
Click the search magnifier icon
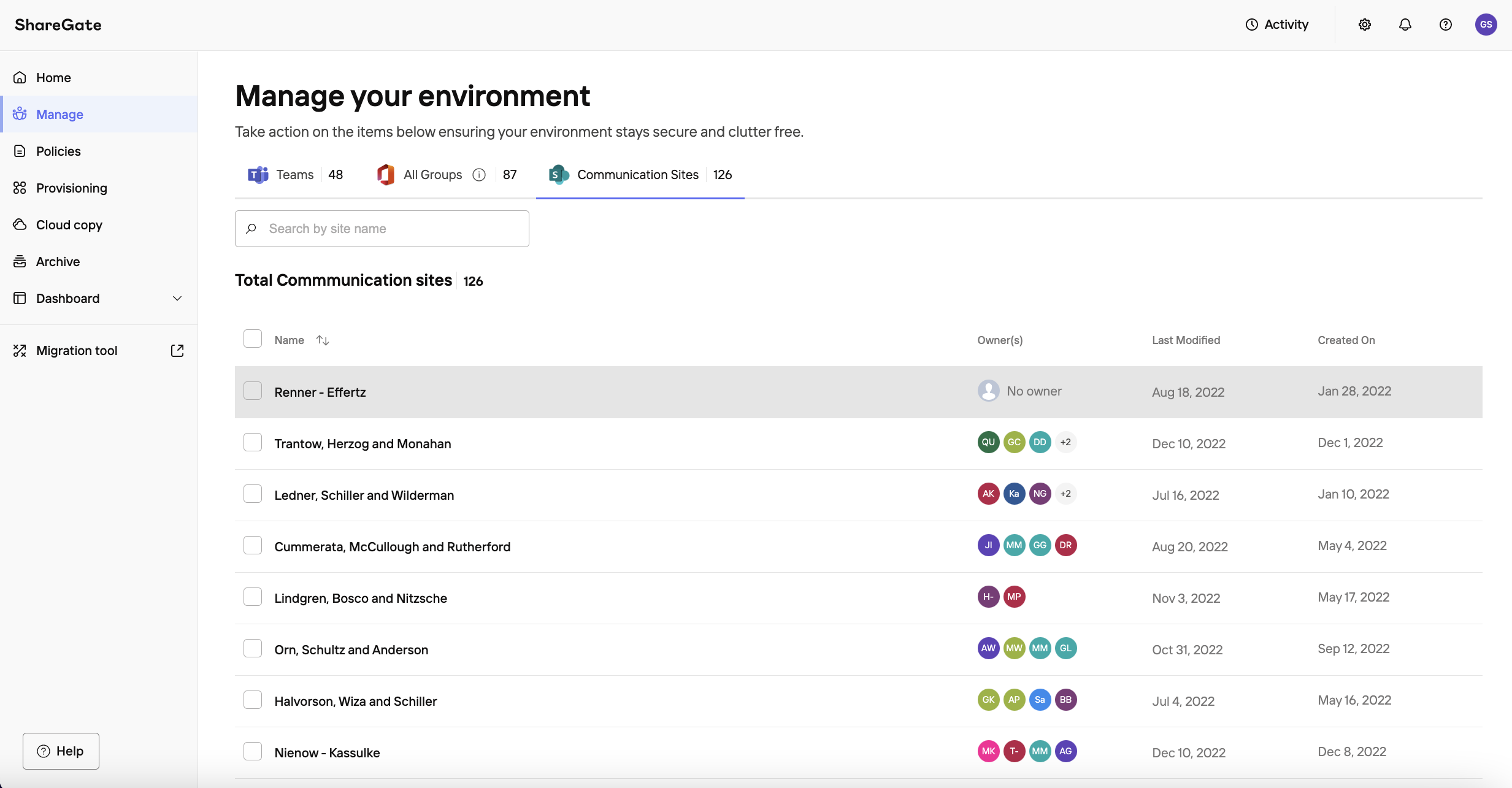[251, 229]
